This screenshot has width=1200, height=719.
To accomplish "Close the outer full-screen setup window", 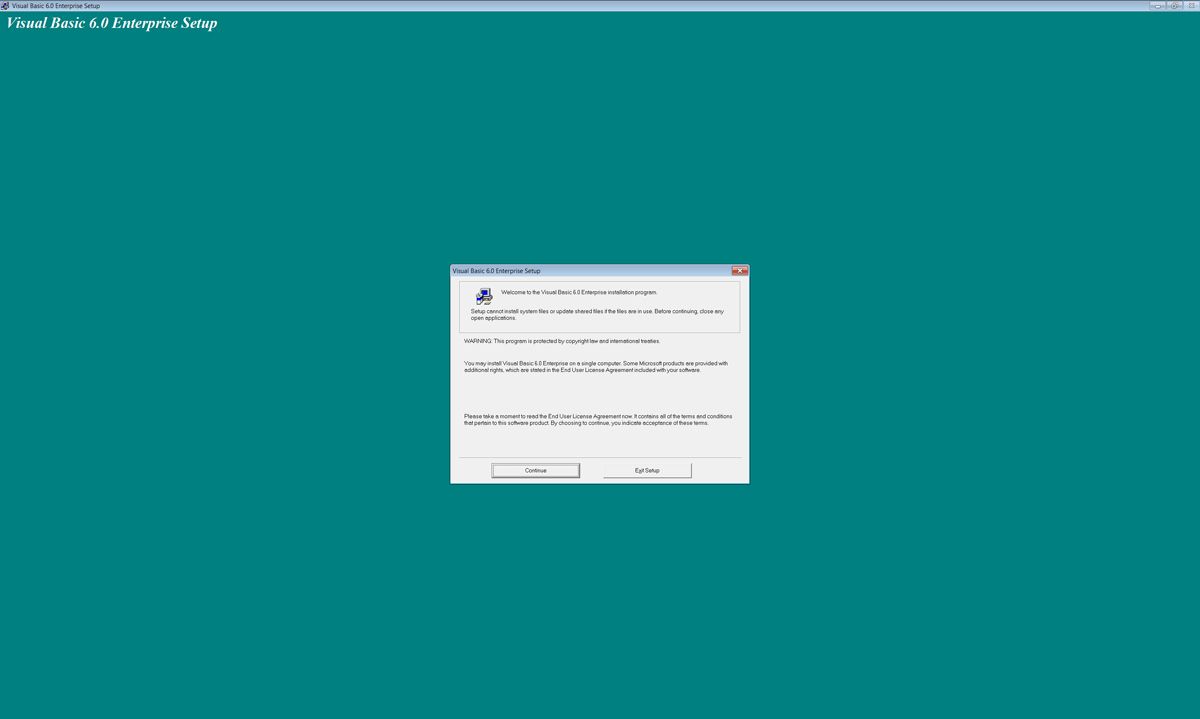I will (x=1190, y=5).
